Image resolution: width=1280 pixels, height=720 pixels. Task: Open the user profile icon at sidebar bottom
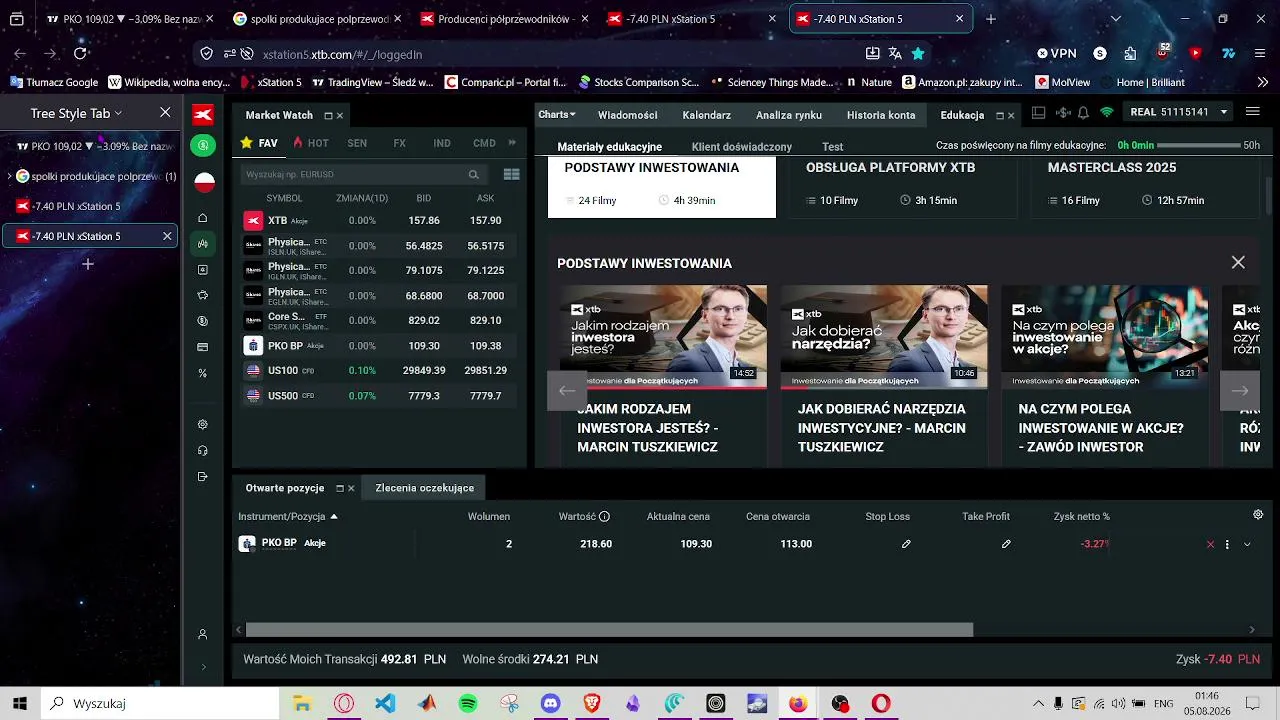(203, 634)
